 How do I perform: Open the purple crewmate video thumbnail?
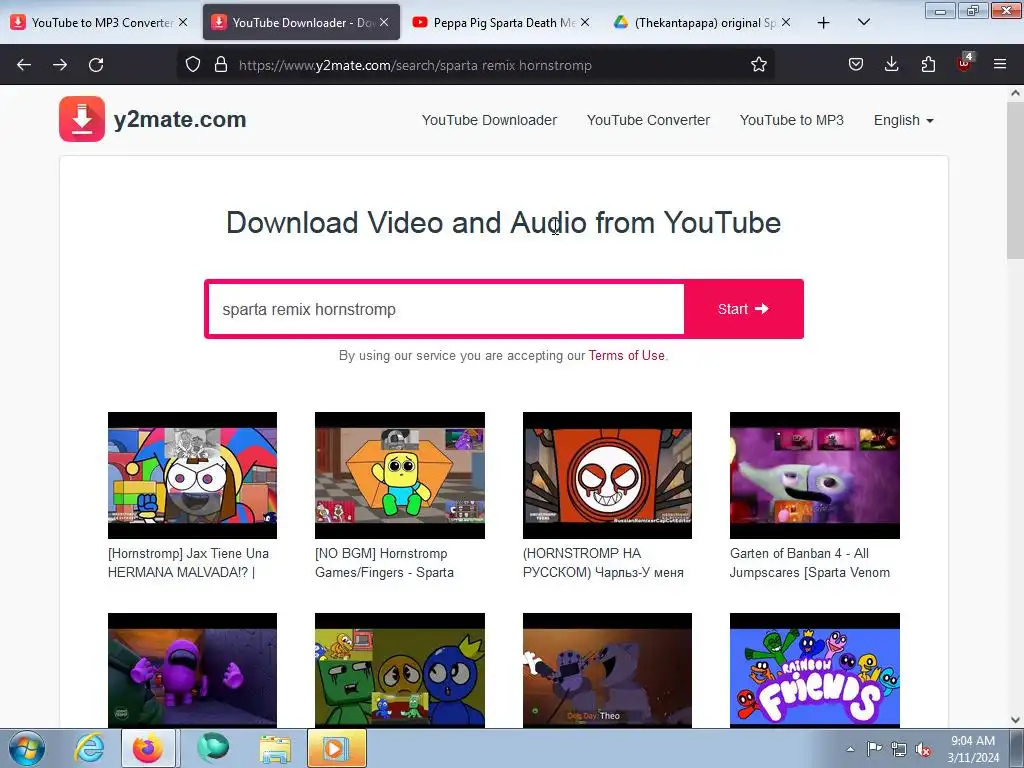point(192,670)
